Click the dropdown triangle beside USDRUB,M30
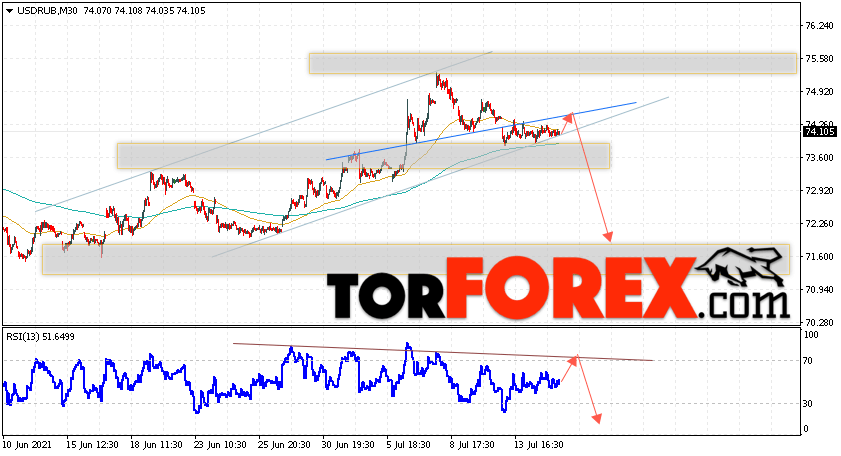Image resolution: width=841 pixels, height=456 pixels. point(10,11)
